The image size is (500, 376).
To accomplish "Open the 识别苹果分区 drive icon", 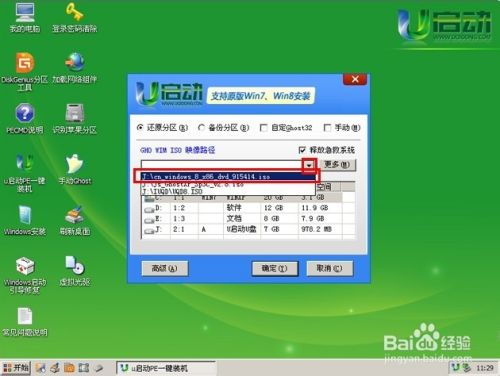I will click(x=74, y=119).
